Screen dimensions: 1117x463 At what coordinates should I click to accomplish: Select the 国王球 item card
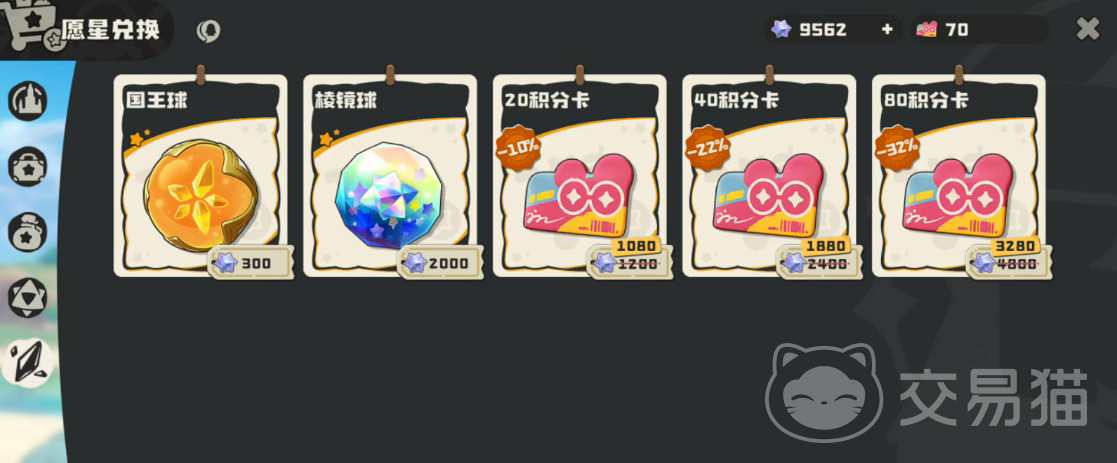[201, 175]
